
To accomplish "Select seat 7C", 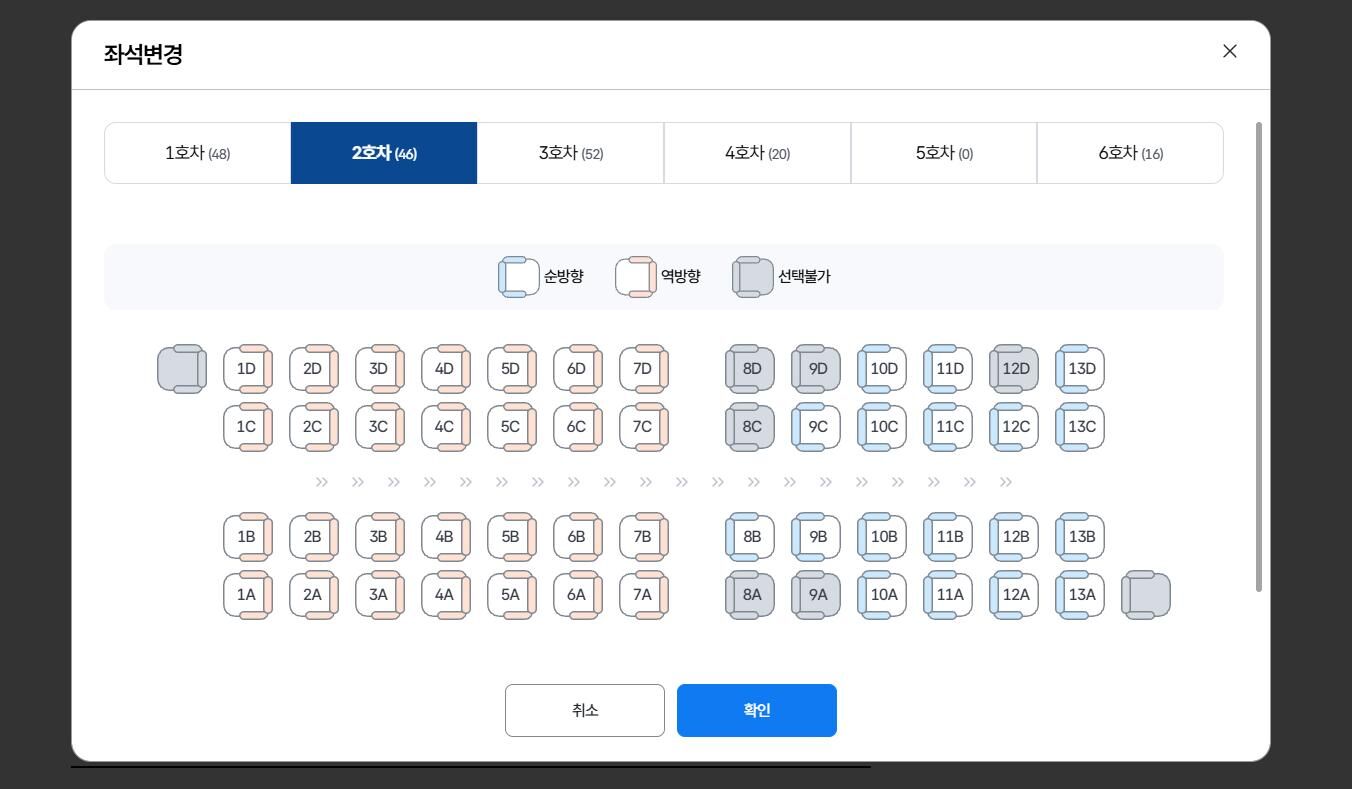I will 643,427.
